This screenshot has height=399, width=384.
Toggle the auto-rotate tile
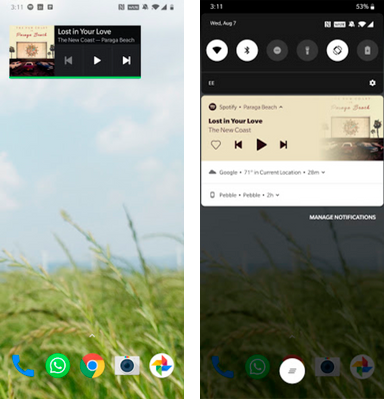337,50
